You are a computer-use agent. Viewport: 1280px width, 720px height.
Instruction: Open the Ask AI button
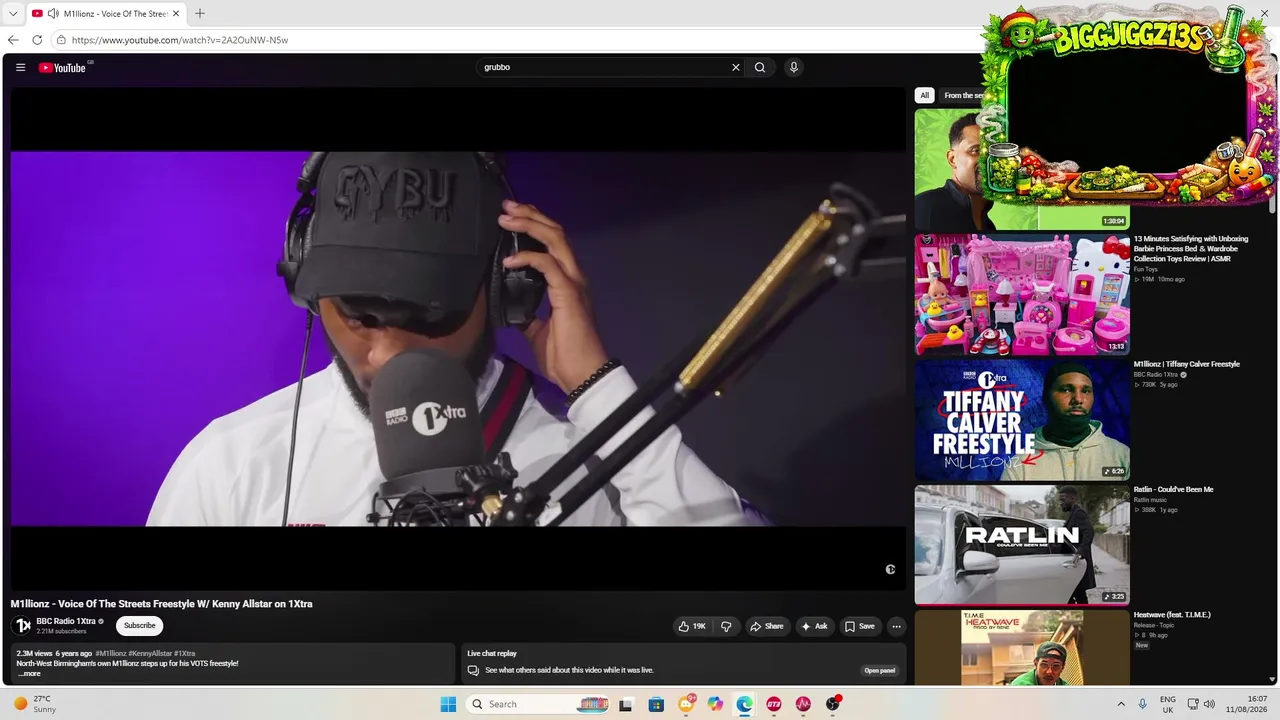point(814,626)
